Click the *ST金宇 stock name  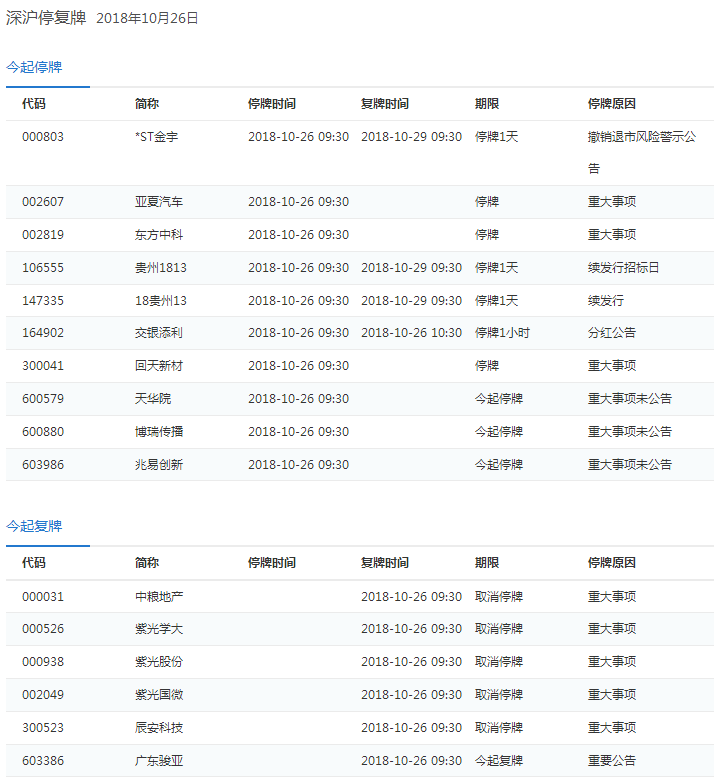coord(156,137)
